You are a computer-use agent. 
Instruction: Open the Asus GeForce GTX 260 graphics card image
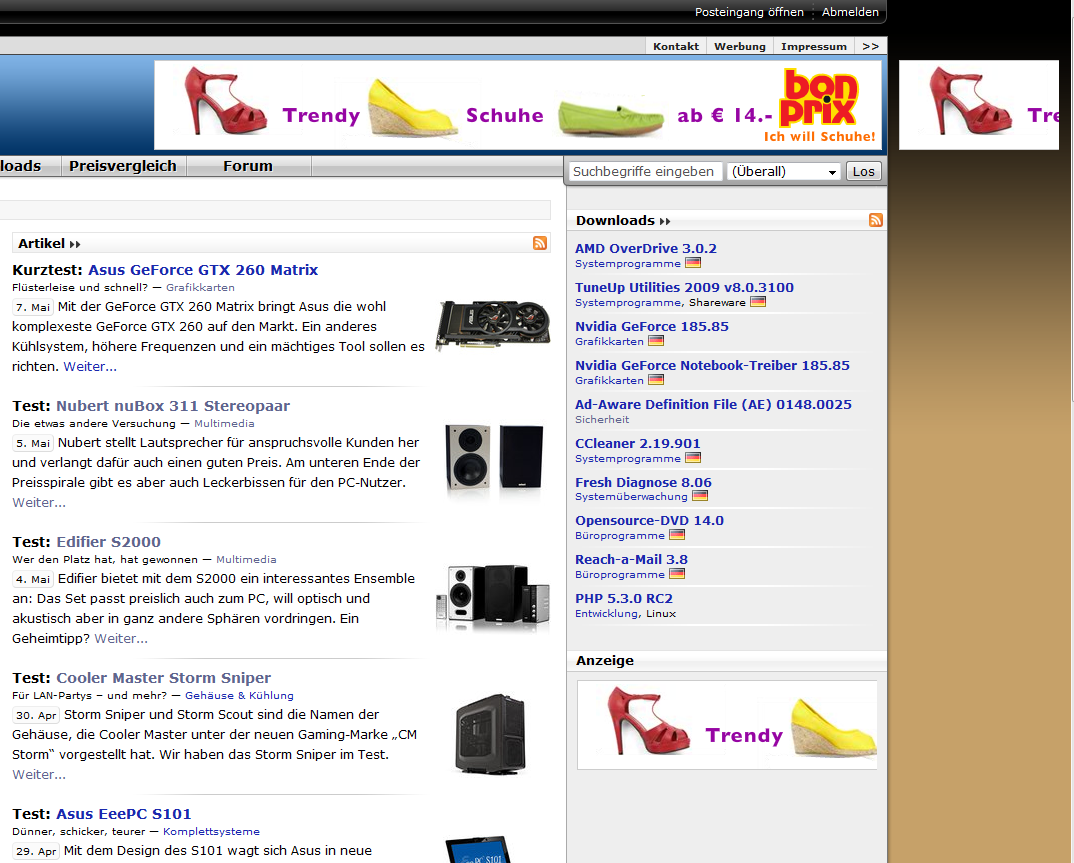[x=493, y=325]
